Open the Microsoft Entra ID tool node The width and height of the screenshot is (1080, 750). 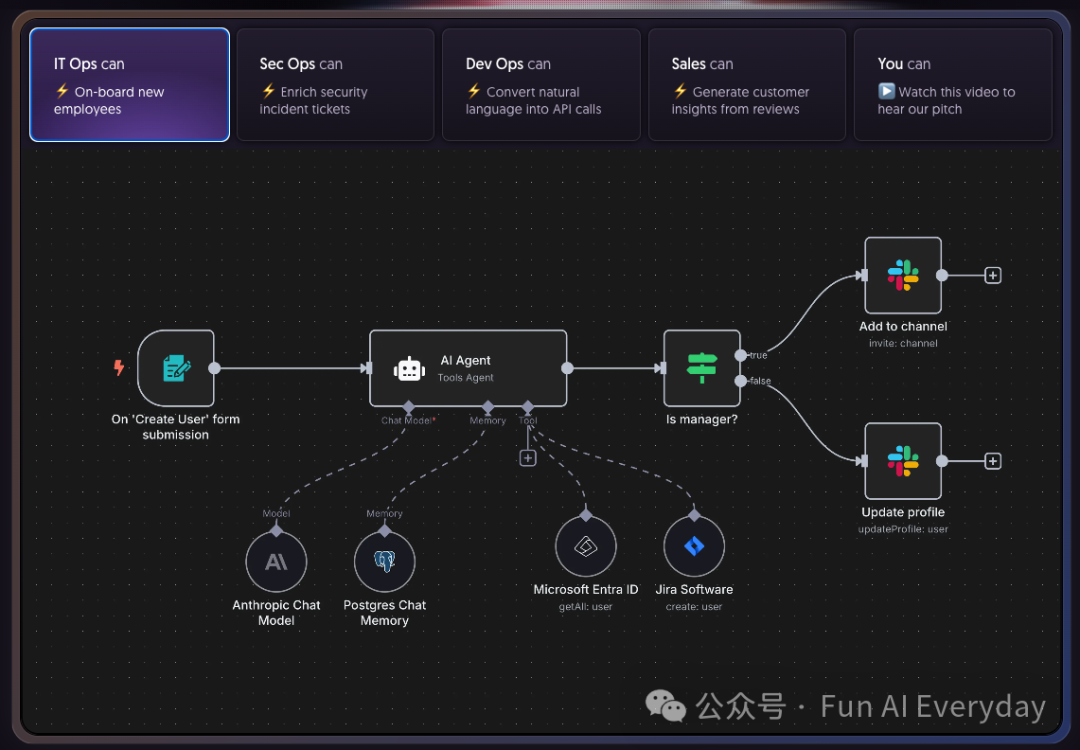coord(585,546)
